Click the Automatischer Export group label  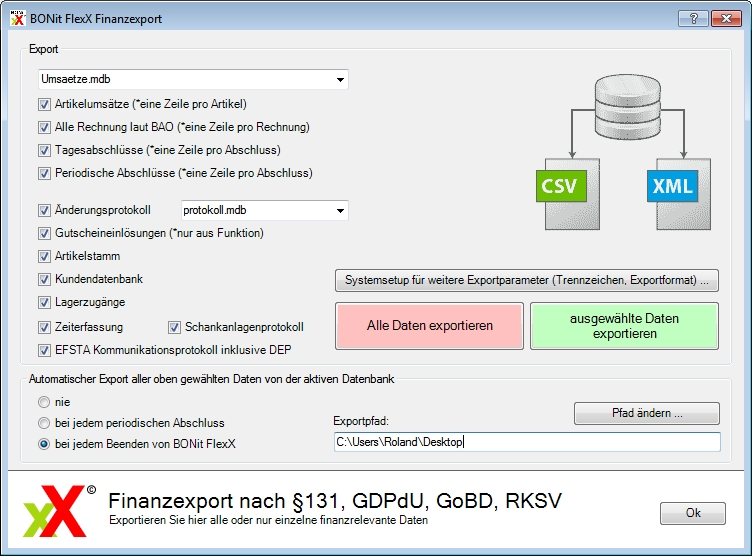(212, 379)
